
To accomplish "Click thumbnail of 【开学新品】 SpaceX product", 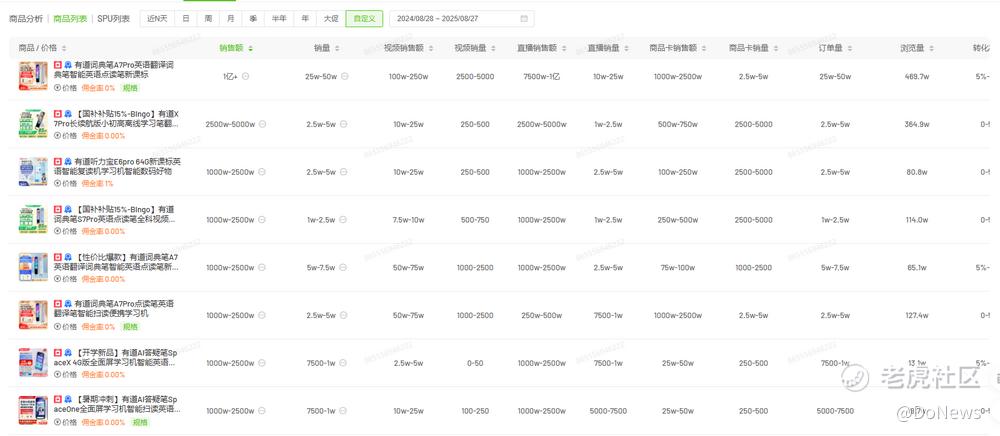I will pyautogui.click(x=33, y=363).
